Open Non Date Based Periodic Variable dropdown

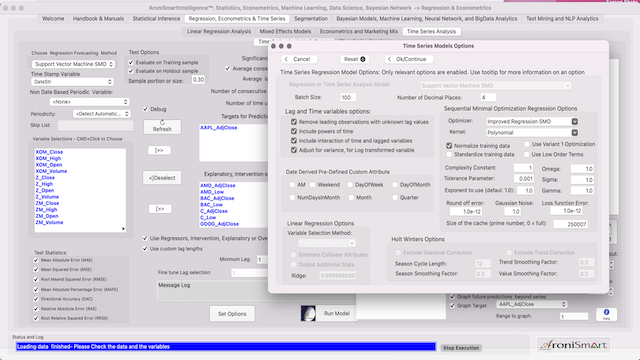click(89, 102)
